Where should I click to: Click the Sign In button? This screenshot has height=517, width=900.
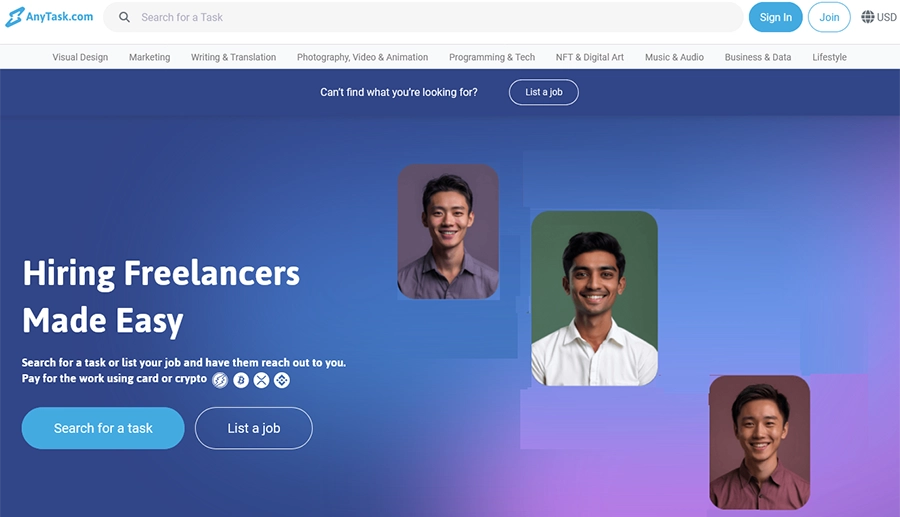[x=775, y=17]
